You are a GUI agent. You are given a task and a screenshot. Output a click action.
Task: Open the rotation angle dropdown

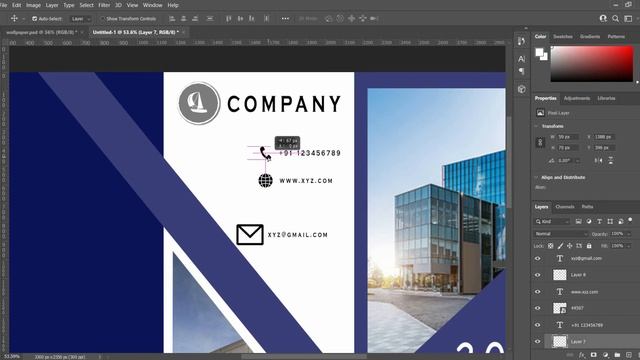578,161
